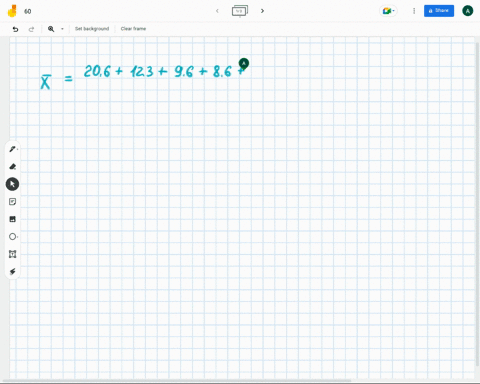480x384 pixels.
Task: Undo the last action
Action: point(15,29)
